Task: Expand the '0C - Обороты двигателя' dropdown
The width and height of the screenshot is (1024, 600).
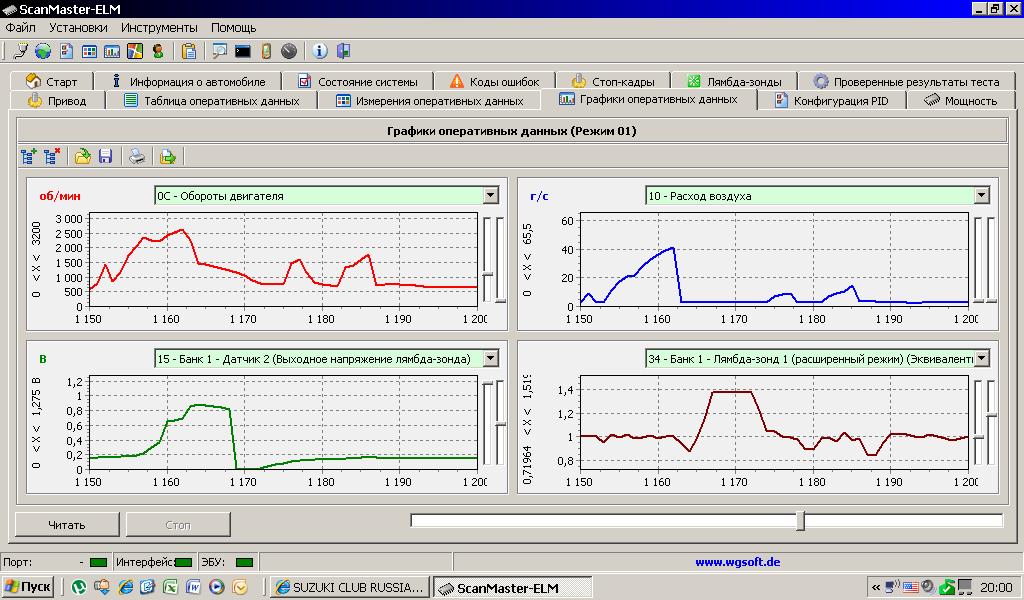Action: 490,196
